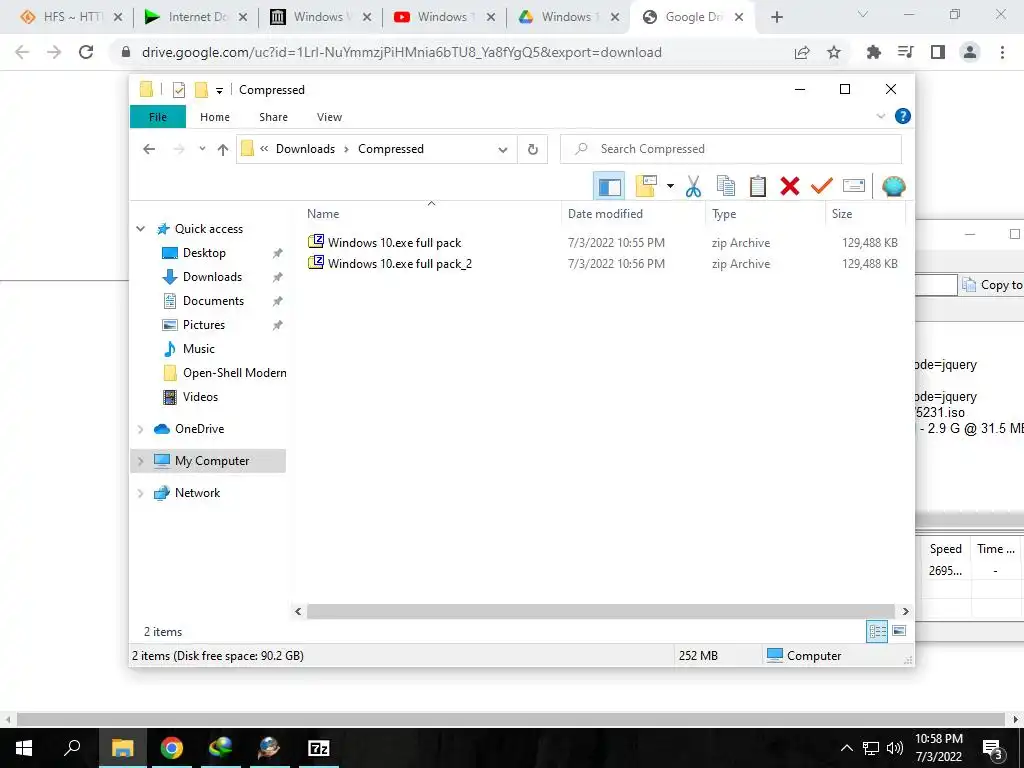1024x768 pixels.
Task: Click the Explorer Help question mark icon
Action: click(903, 116)
